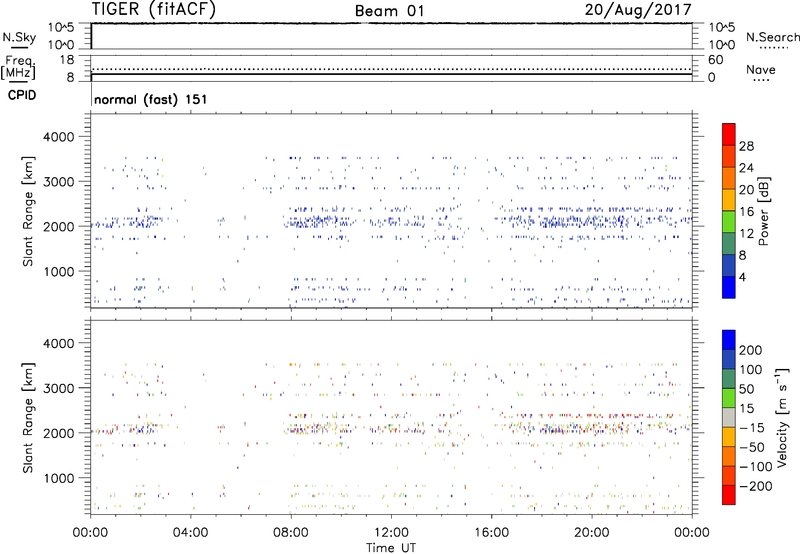Click the 08:00 time axis tick label
The width and height of the screenshot is (800, 554).
coord(291,533)
